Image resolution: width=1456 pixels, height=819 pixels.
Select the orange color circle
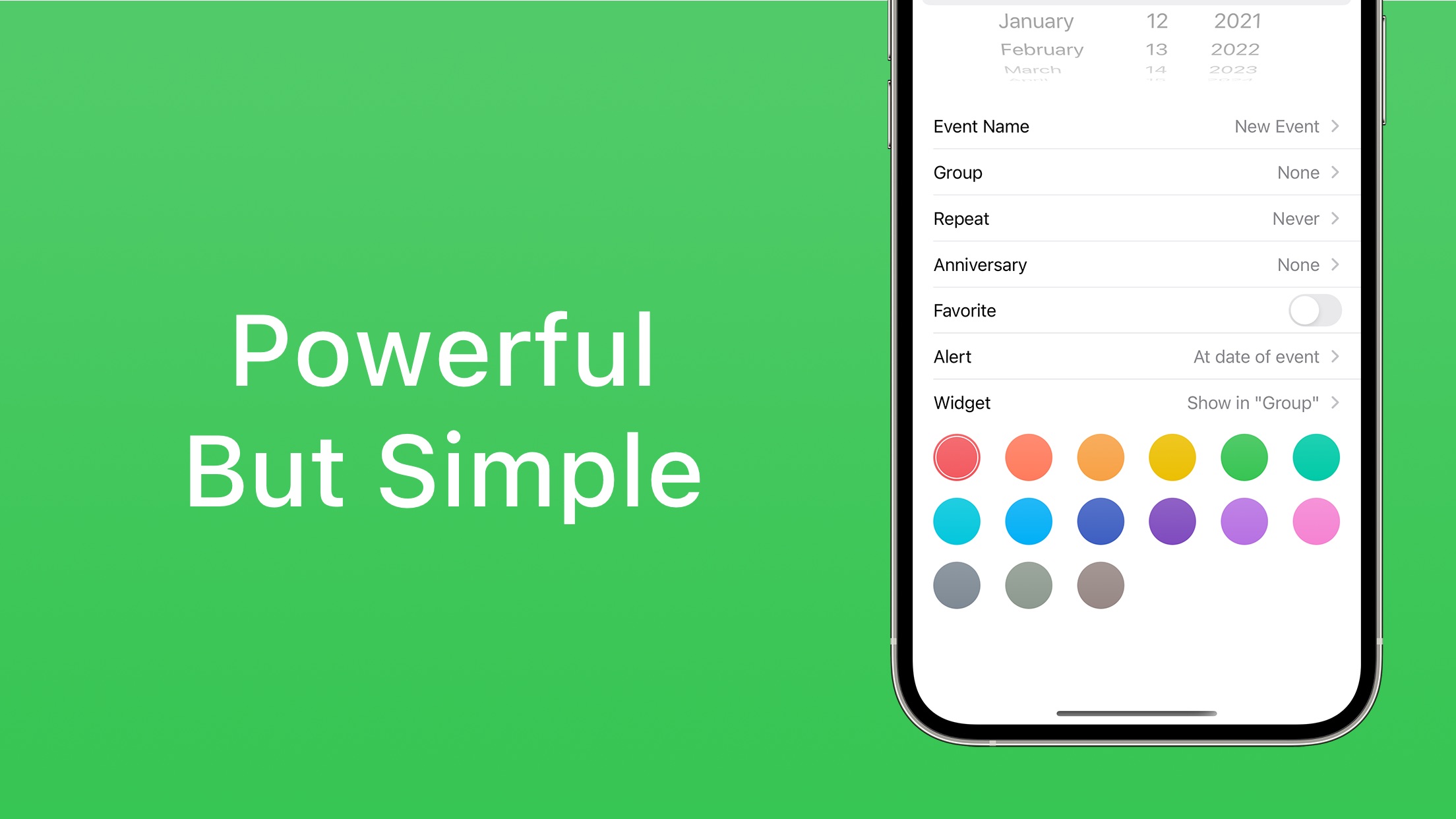click(x=1101, y=457)
